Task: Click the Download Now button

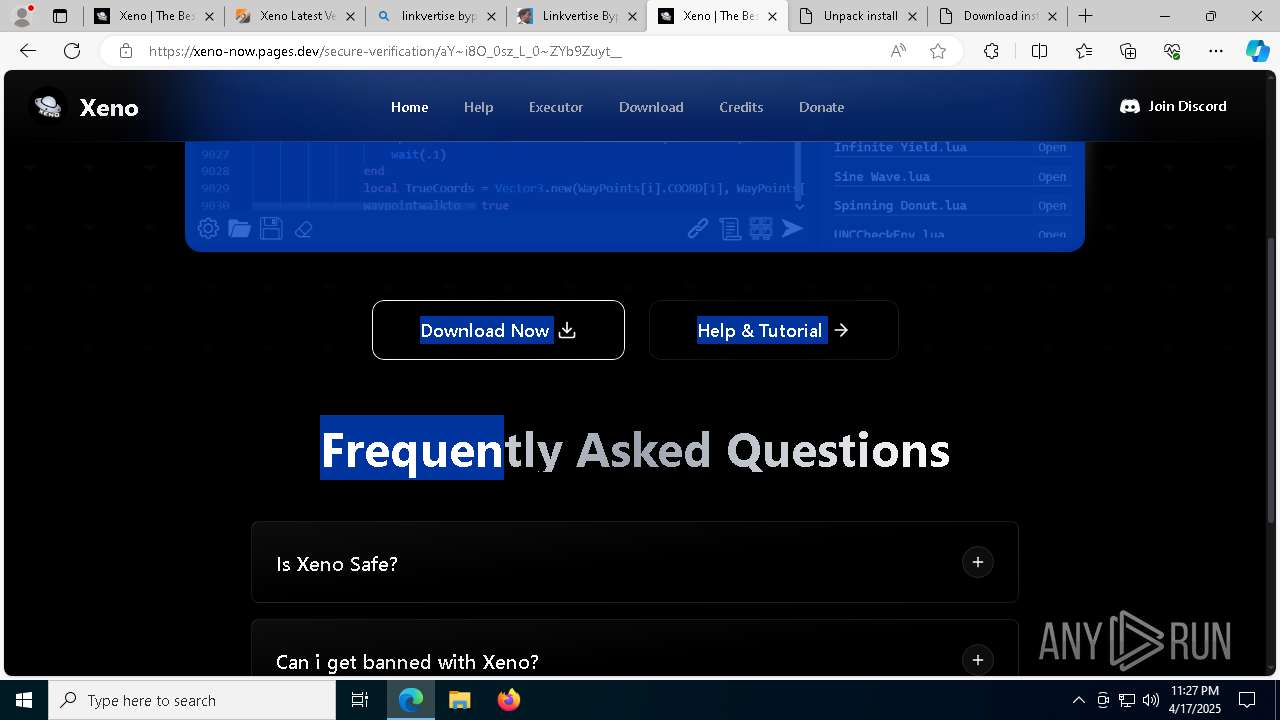Action: click(x=498, y=330)
